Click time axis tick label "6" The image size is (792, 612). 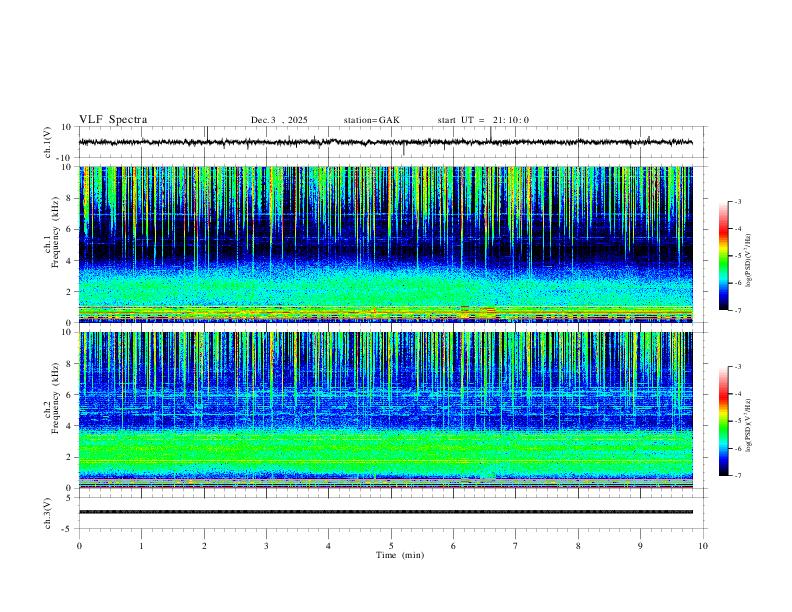[453, 546]
